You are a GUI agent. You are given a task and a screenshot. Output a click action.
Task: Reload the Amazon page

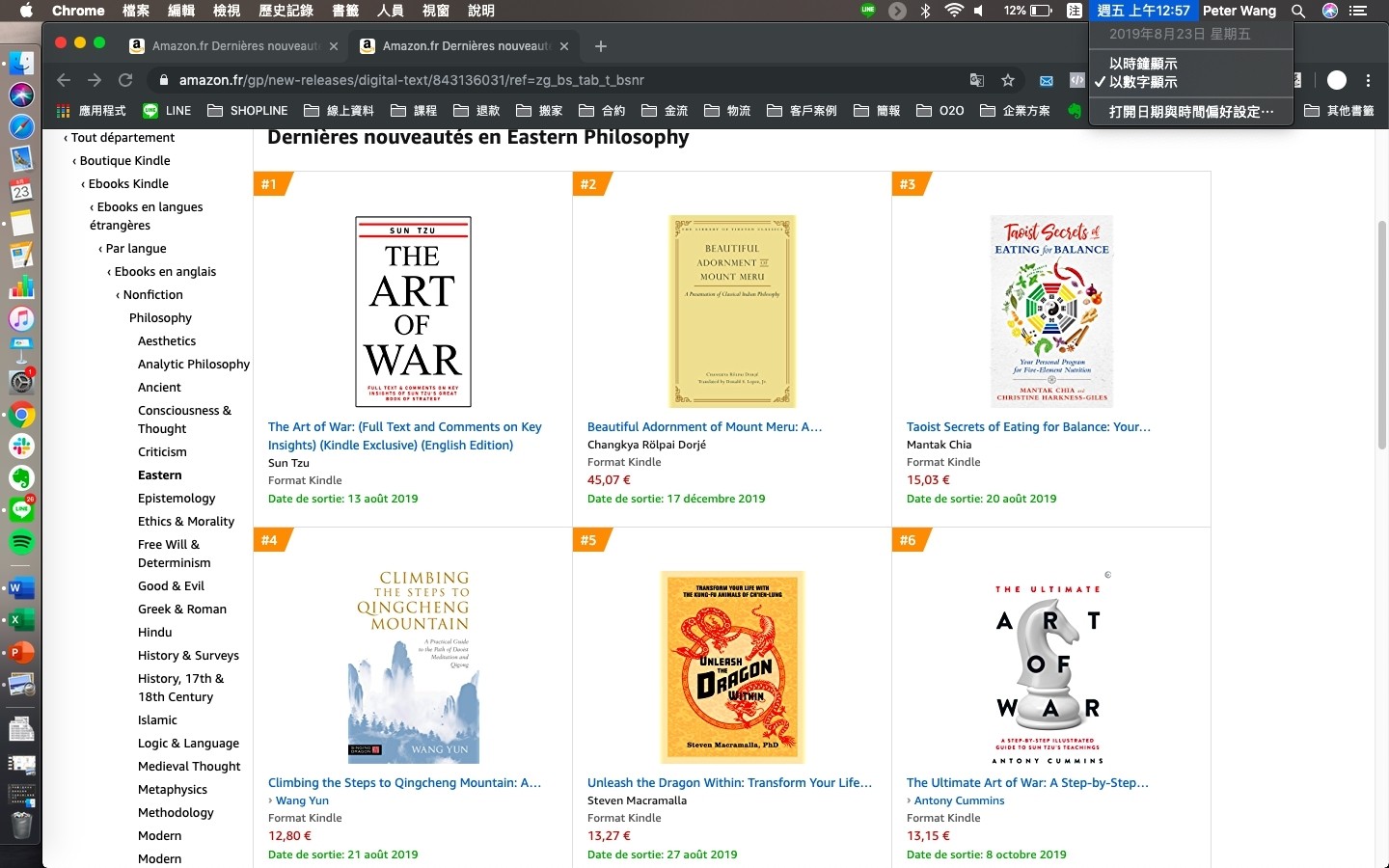click(125, 80)
